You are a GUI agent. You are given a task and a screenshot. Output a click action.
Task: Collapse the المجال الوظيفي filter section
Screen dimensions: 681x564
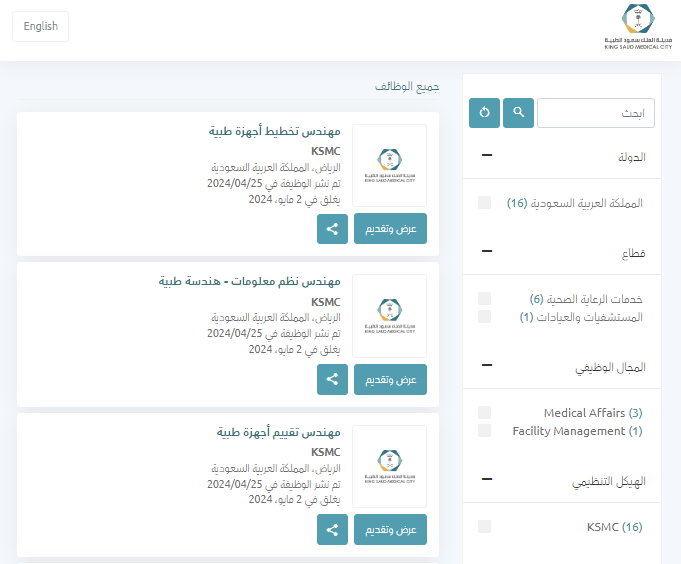tap(486, 366)
